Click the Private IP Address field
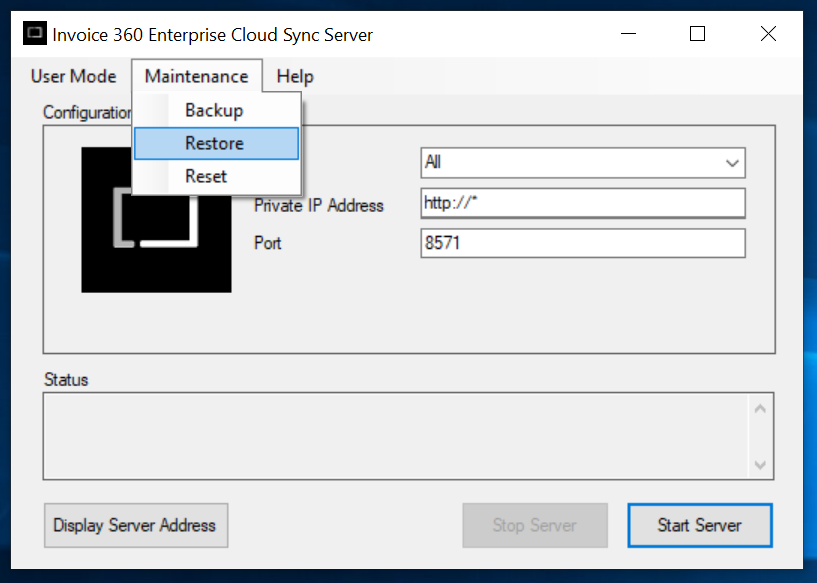Image resolution: width=817 pixels, height=583 pixels. click(583, 203)
